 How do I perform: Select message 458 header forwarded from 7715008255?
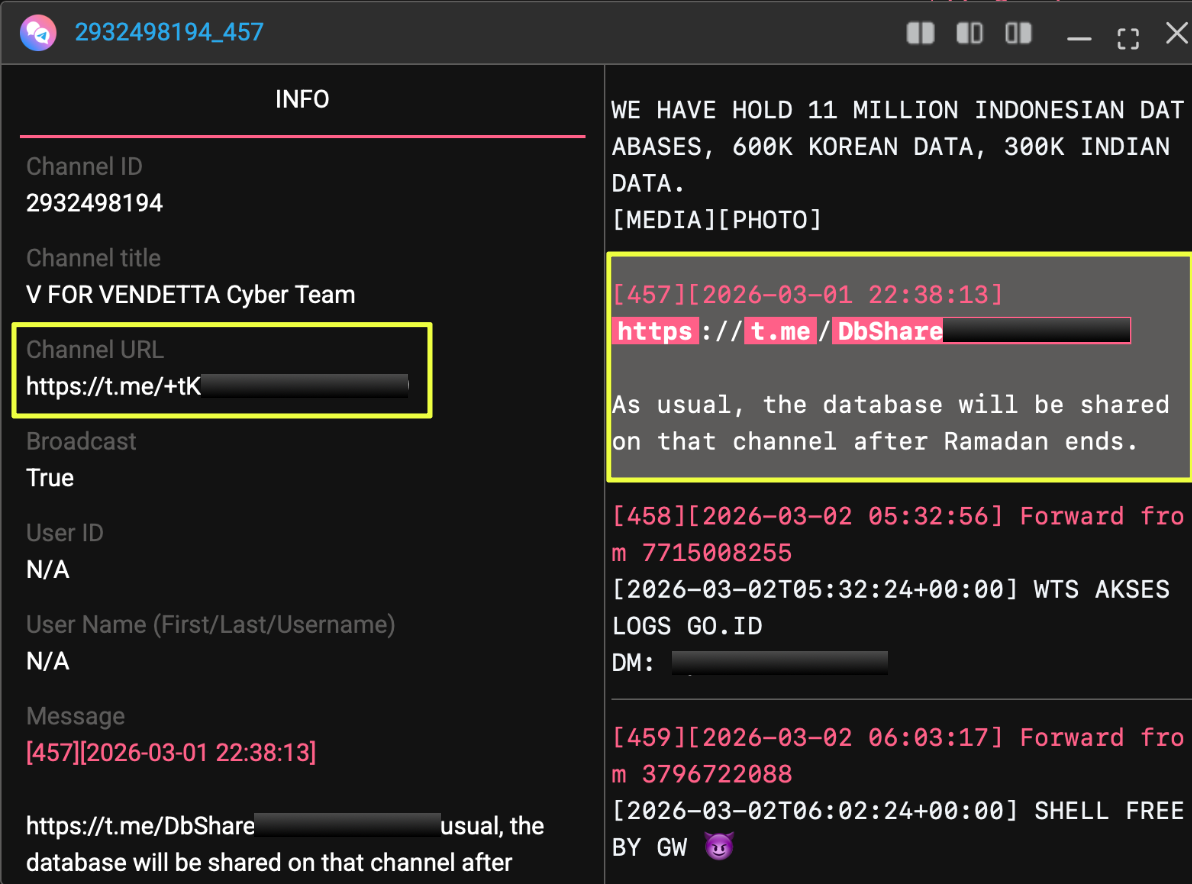(x=896, y=533)
